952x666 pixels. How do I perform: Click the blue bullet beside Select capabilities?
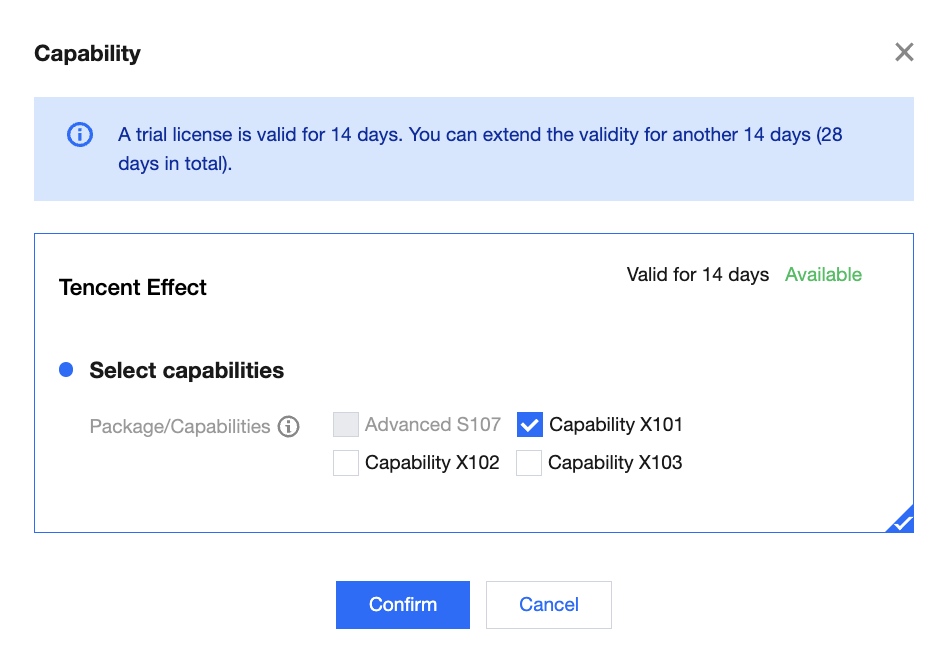(66, 370)
